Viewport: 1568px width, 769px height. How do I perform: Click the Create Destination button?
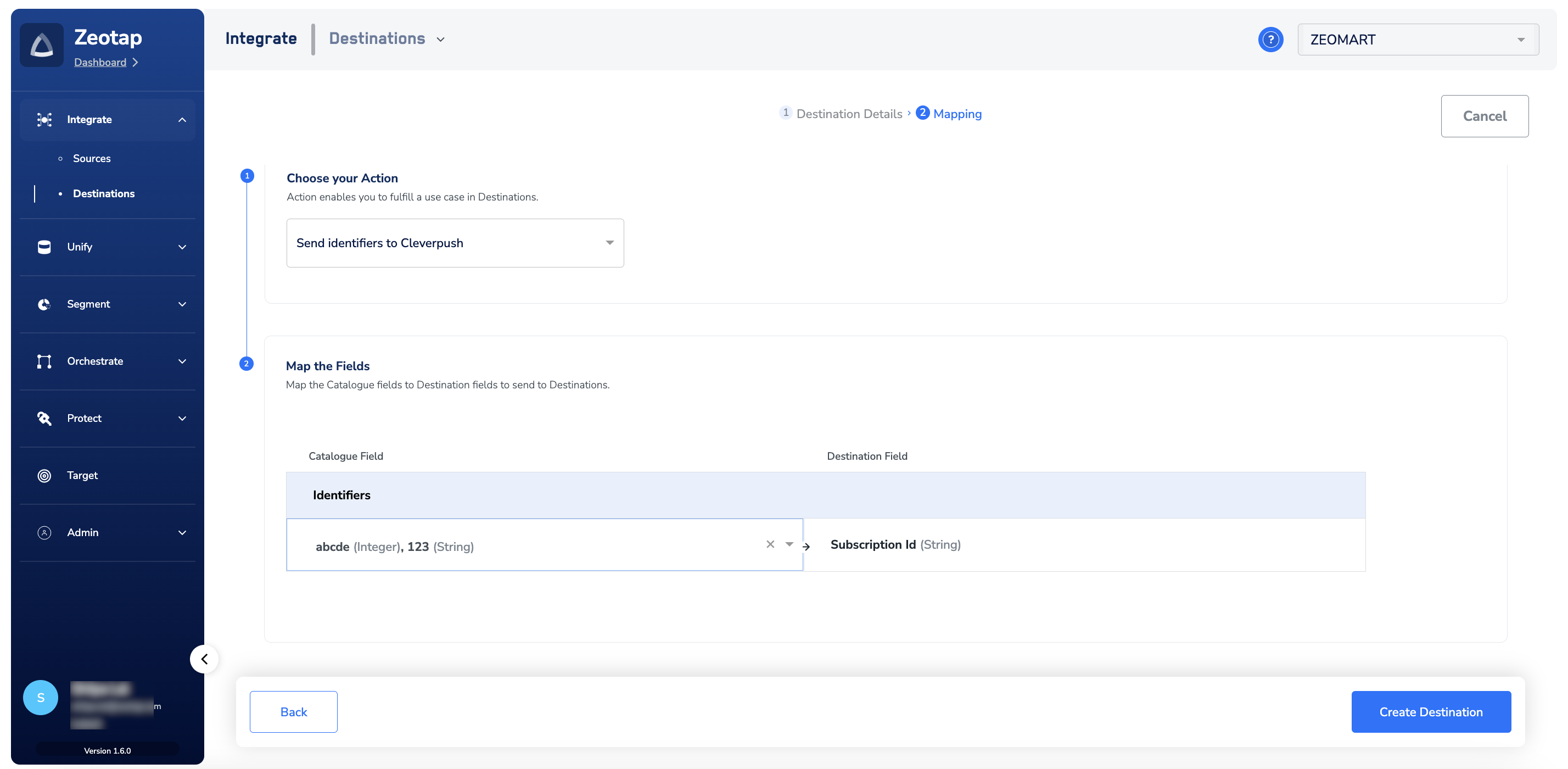[x=1430, y=712]
